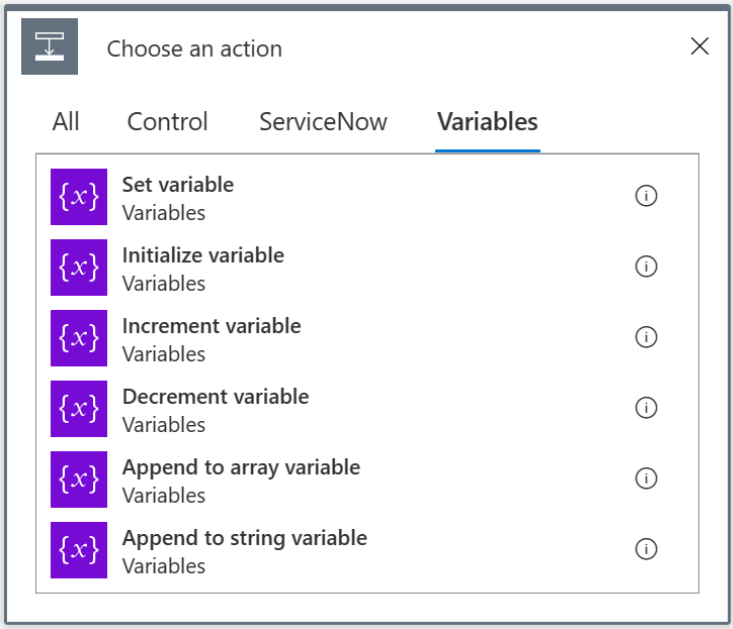Select the Append to string variable action
Image resolution: width=733 pixels, height=629 pixels.
[x=244, y=538]
